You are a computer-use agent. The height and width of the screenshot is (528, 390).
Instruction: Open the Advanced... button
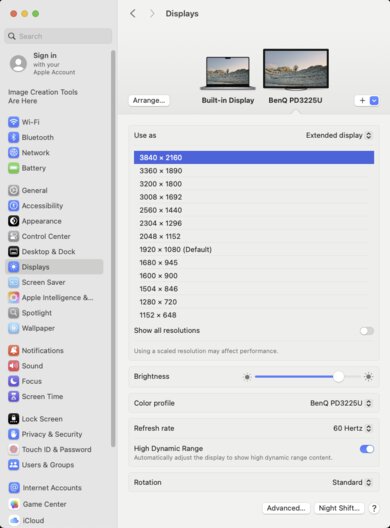point(286,508)
